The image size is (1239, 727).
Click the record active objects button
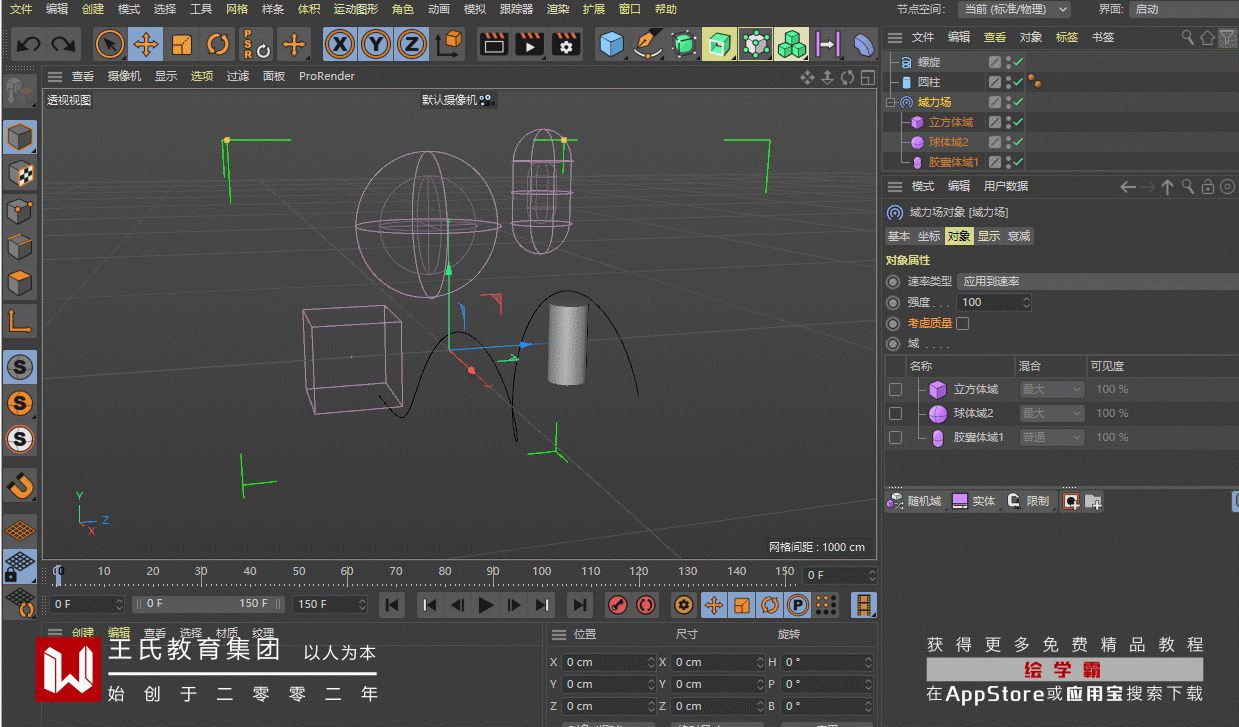pyautogui.click(x=617, y=604)
